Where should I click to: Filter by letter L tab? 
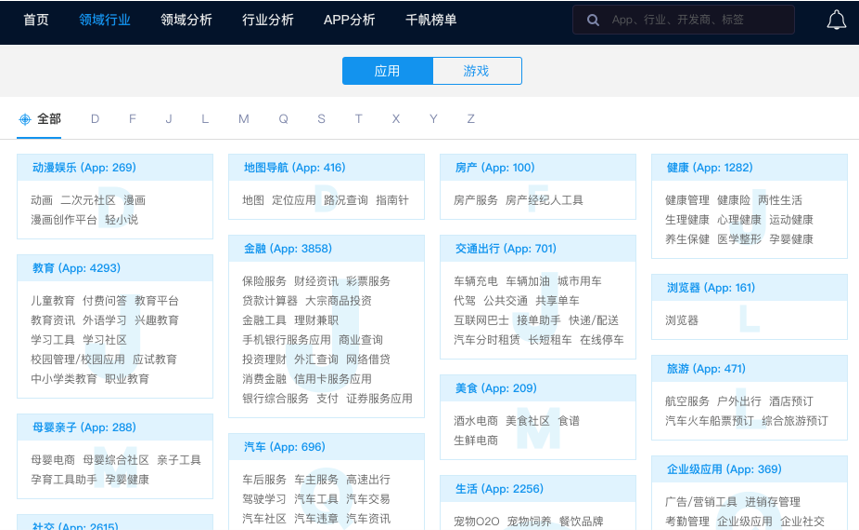[205, 119]
